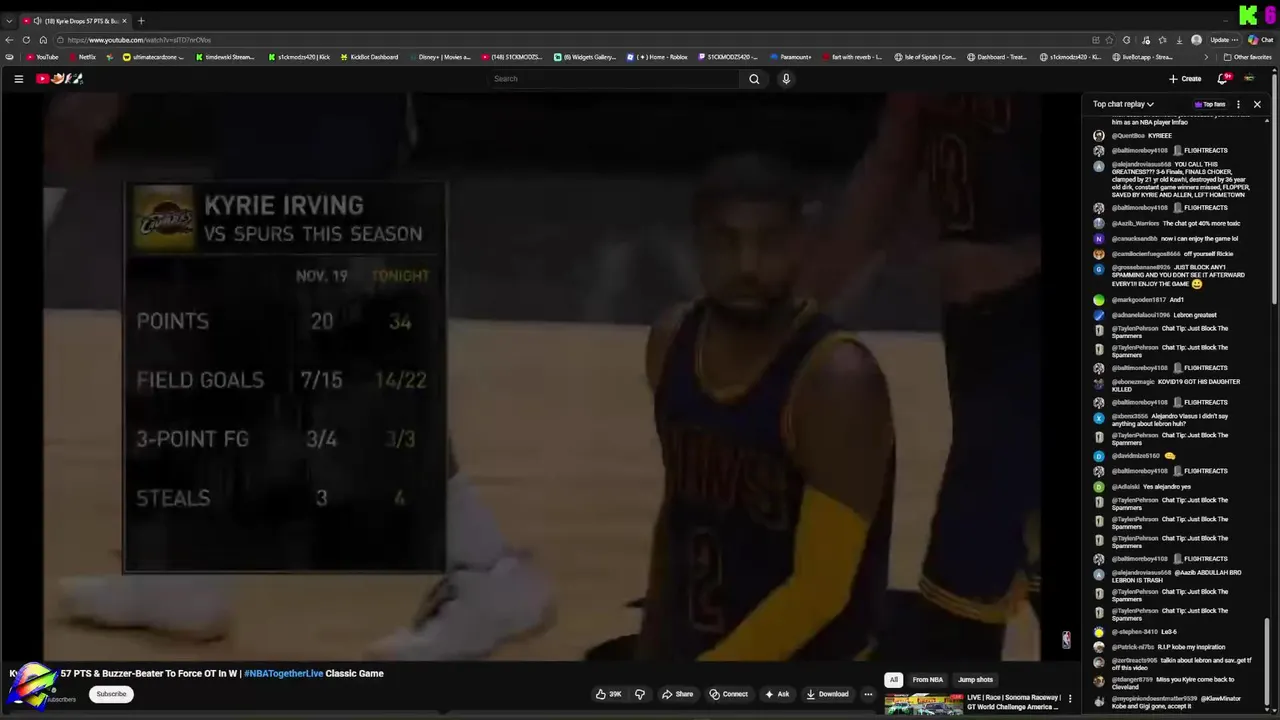1280x720 pixels.
Task: Open Sonoma Raceway live video thumbnail
Action: coord(923,704)
